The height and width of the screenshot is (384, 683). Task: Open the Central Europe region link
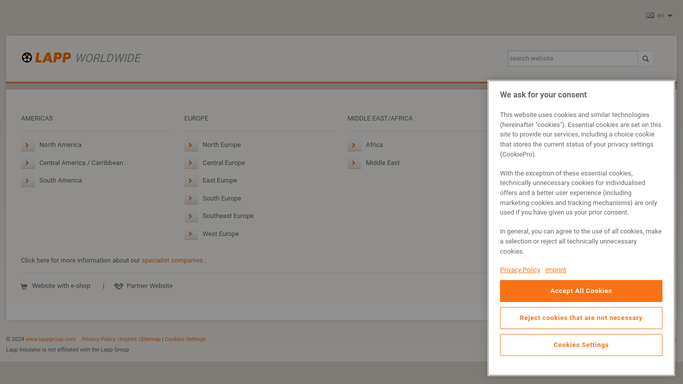223,162
